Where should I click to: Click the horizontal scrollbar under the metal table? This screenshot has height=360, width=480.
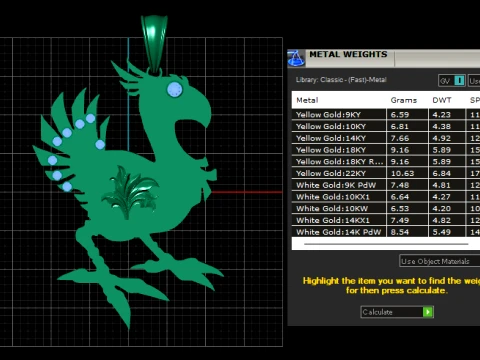click(x=386, y=244)
